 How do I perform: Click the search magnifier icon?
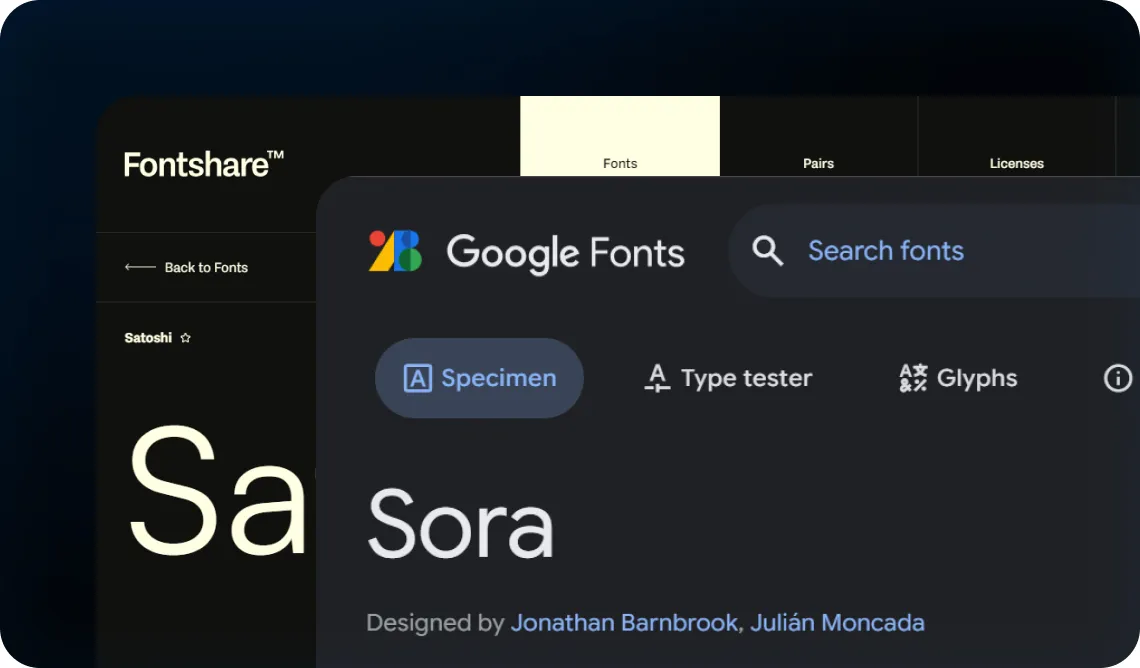(767, 251)
